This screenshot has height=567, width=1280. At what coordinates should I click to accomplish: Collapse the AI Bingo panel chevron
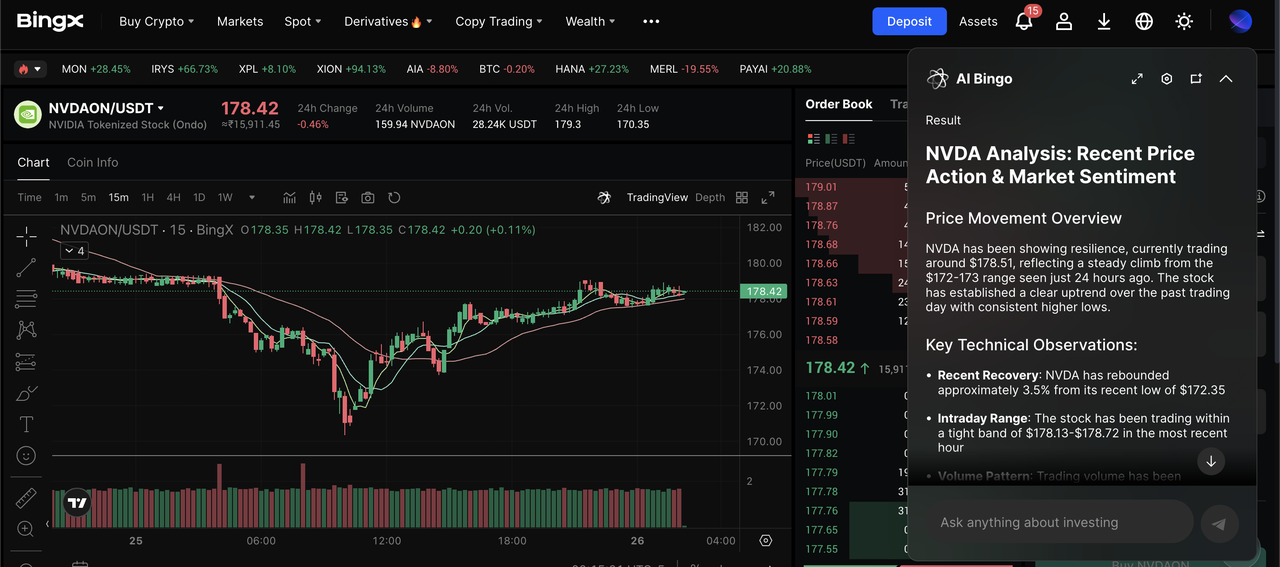1226,79
